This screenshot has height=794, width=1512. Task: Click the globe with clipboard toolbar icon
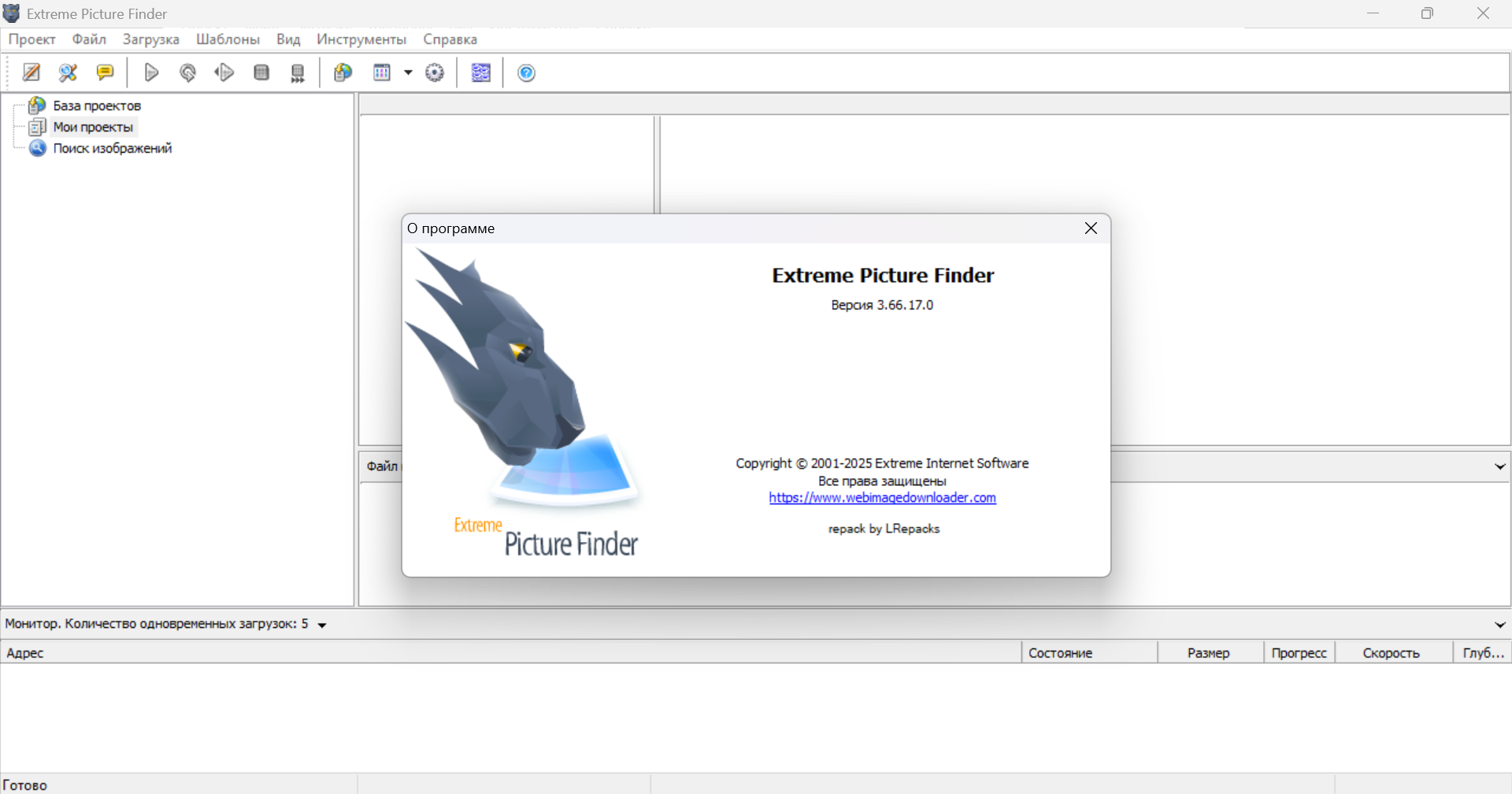point(343,72)
